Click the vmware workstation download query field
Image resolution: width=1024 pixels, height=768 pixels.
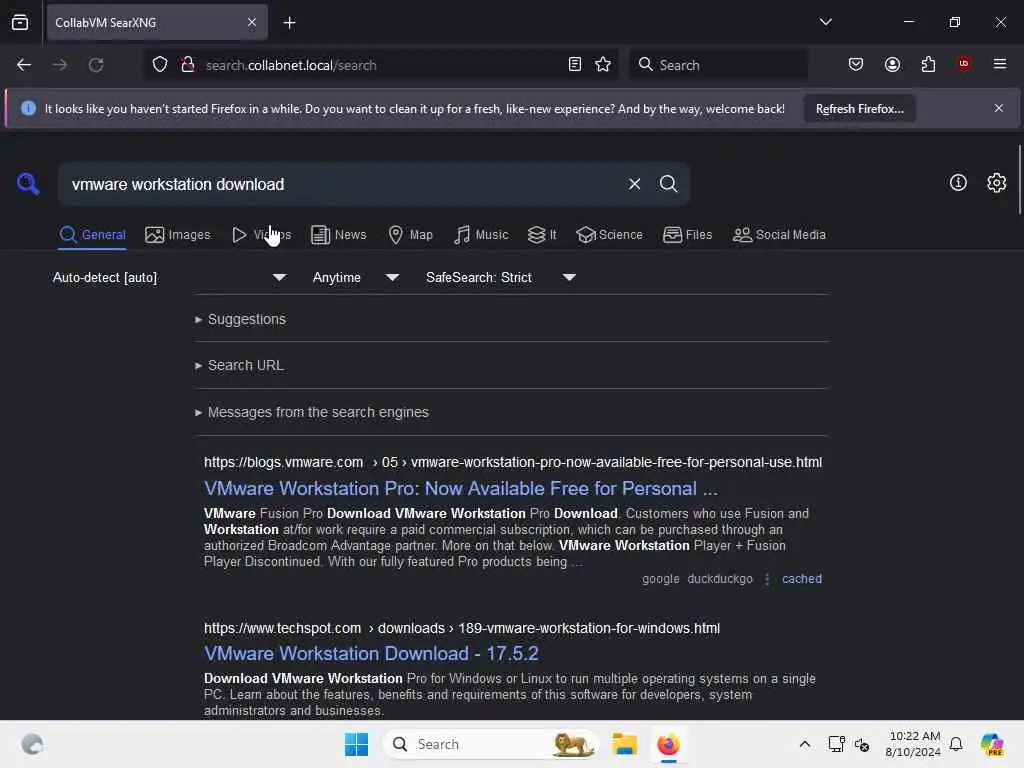pyautogui.click(x=340, y=184)
